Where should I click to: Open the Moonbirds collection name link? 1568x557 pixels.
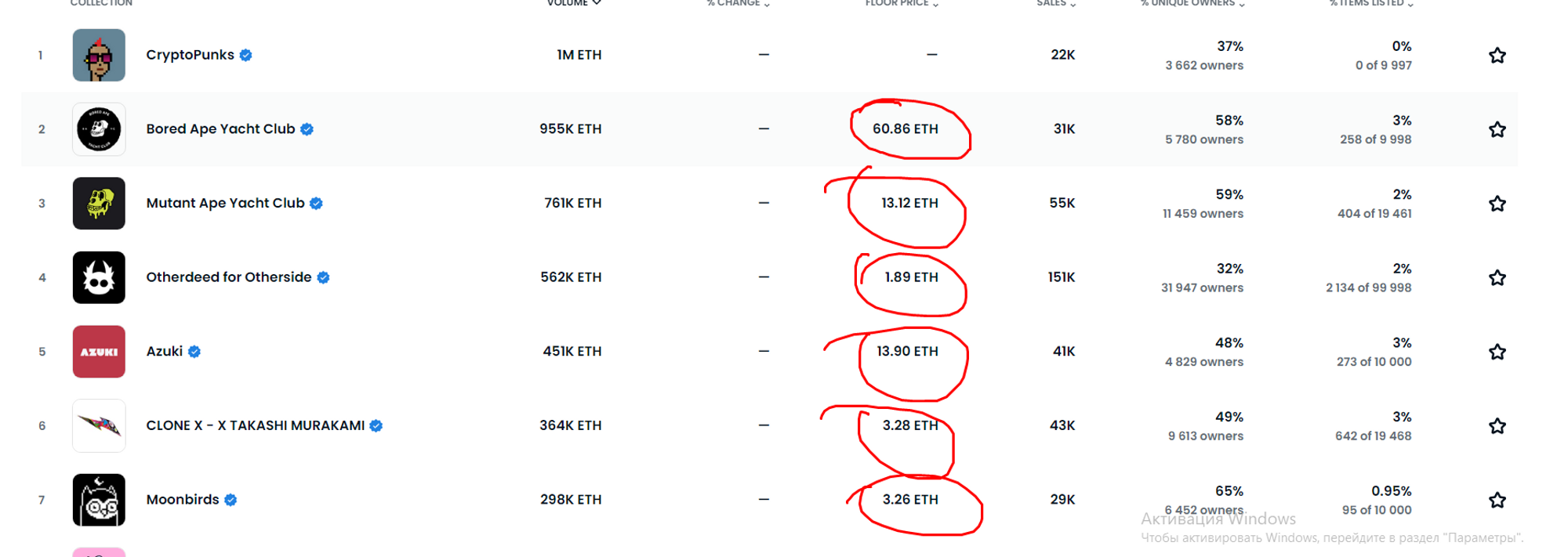pyautogui.click(x=183, y=500)
